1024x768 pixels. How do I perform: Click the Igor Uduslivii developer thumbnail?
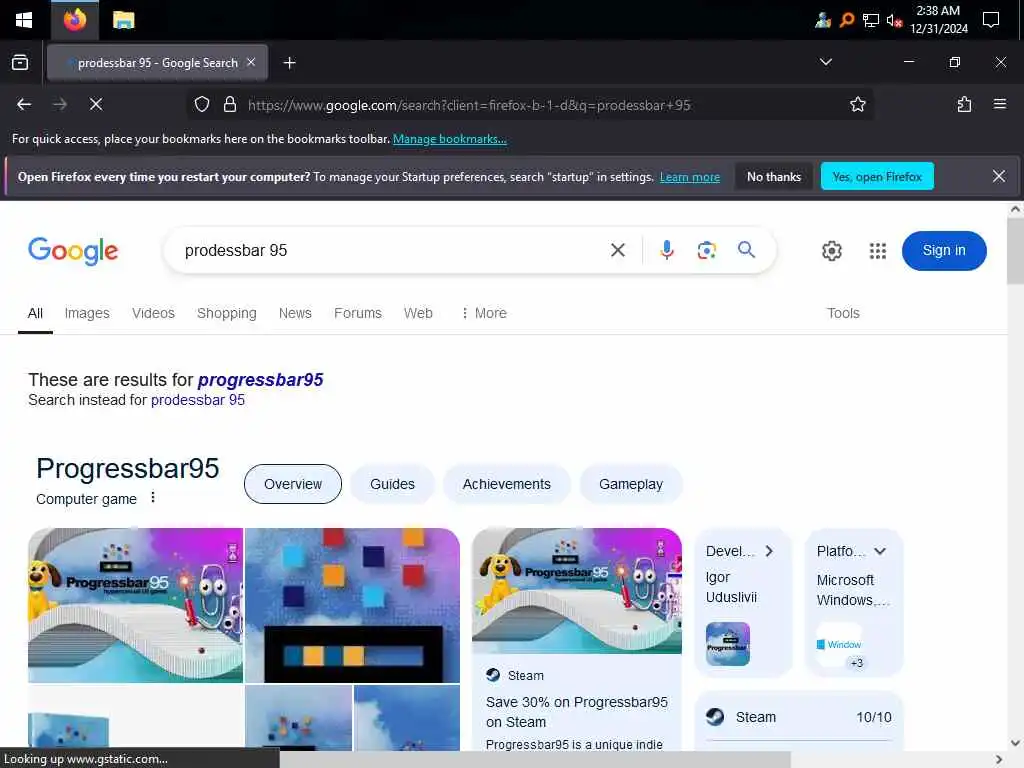click(x=728, y=644)
